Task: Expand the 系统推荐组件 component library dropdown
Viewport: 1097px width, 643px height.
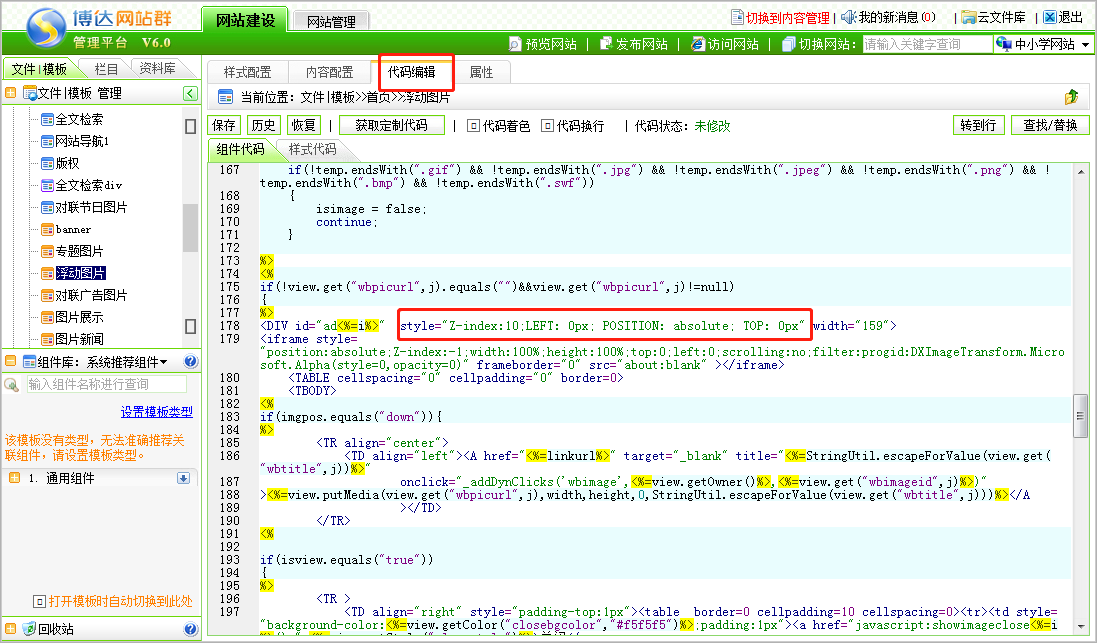Action: (164, 362)
